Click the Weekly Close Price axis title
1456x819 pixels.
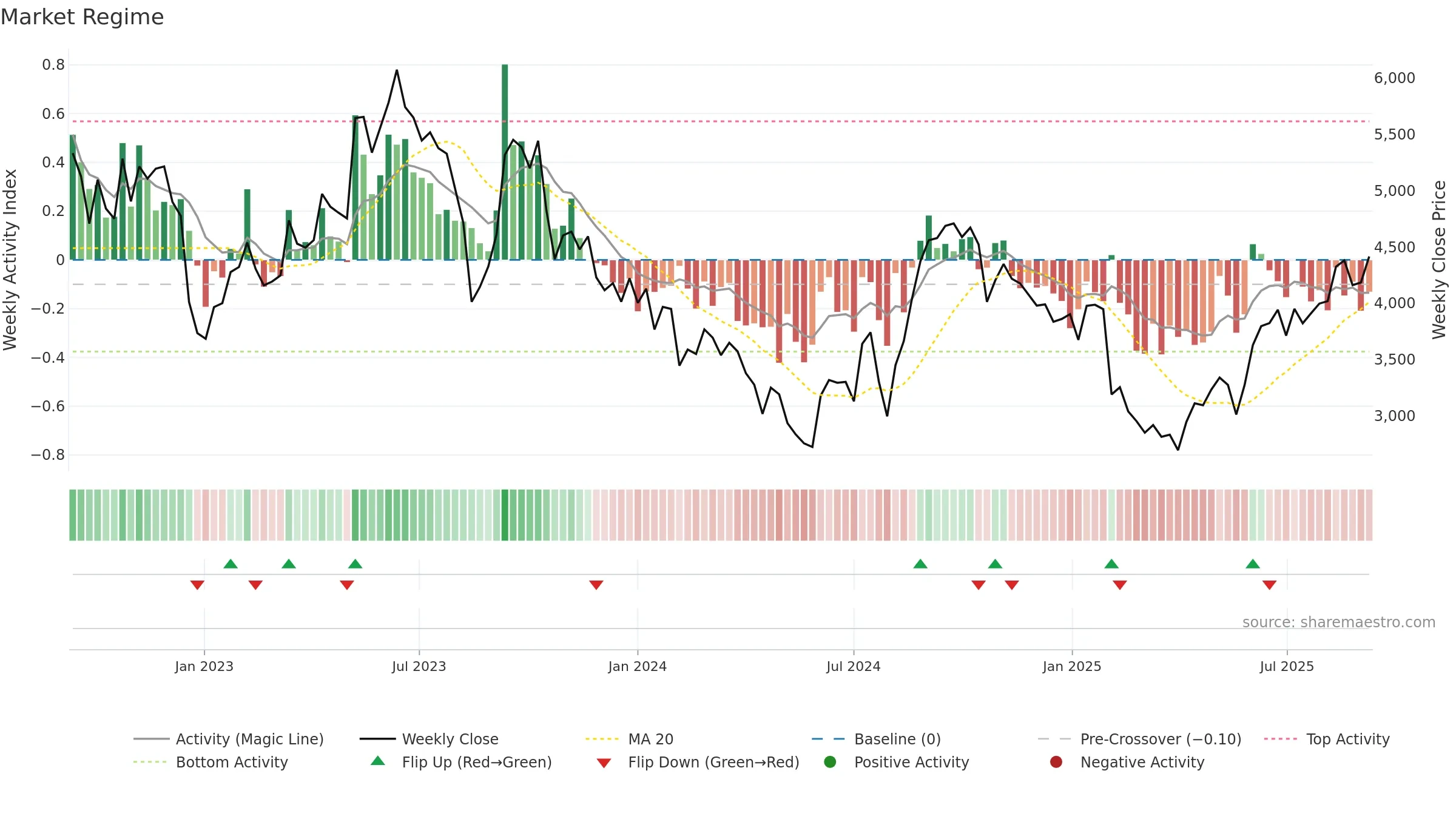click(x=1438, y=260)
